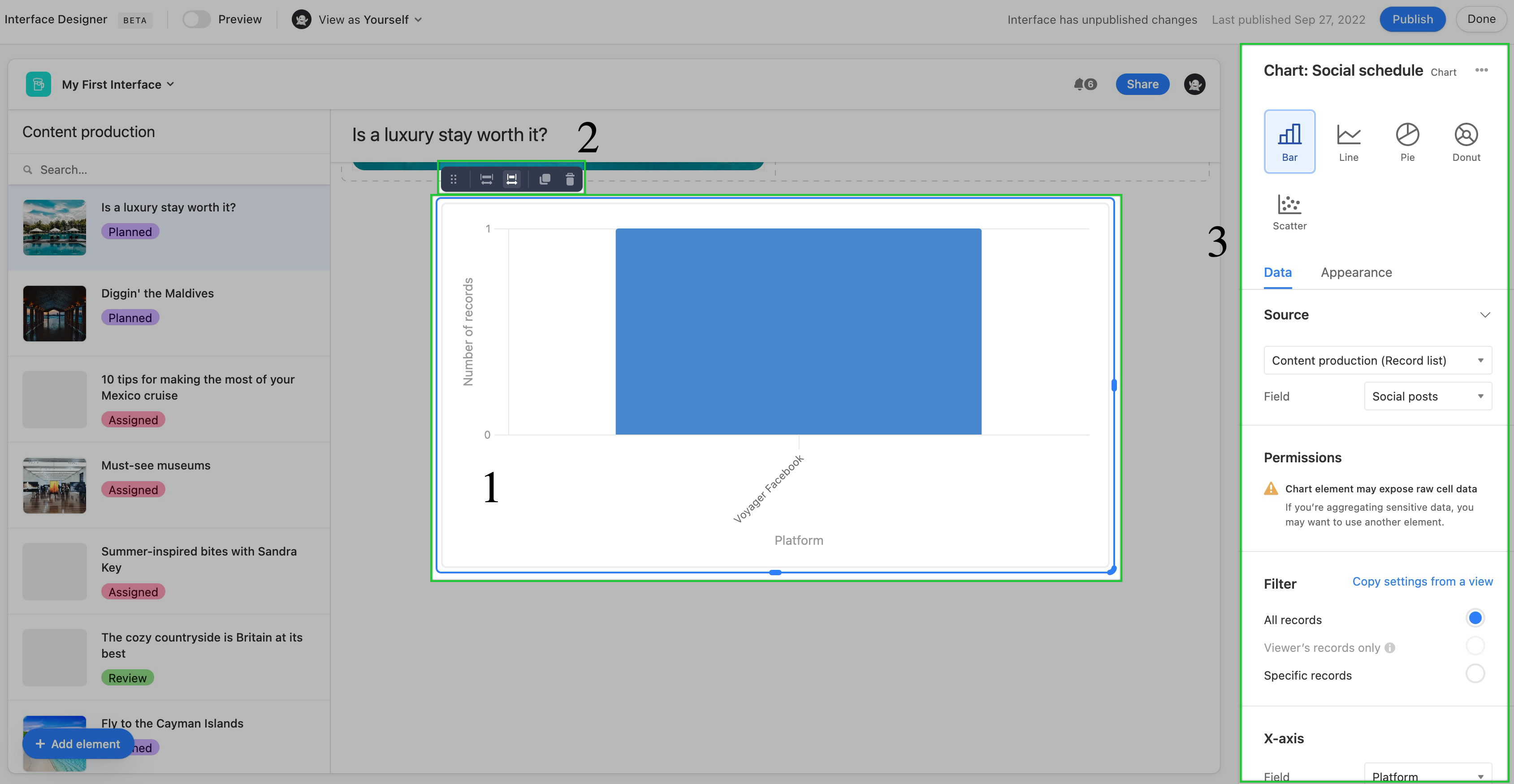Select the highlighted narrow-width layout icon
This screenshot has width=1514, height=784.
point(512,179)
